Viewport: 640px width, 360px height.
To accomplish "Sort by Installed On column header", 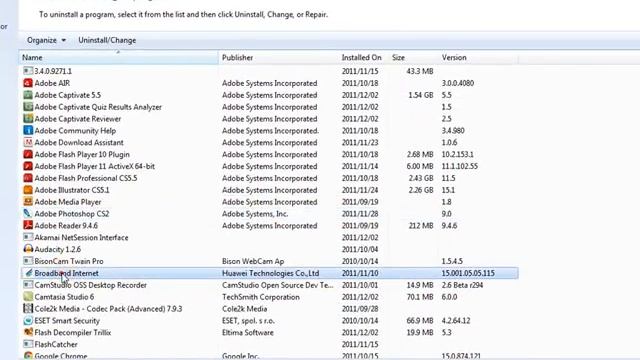I will click(364, 58).
